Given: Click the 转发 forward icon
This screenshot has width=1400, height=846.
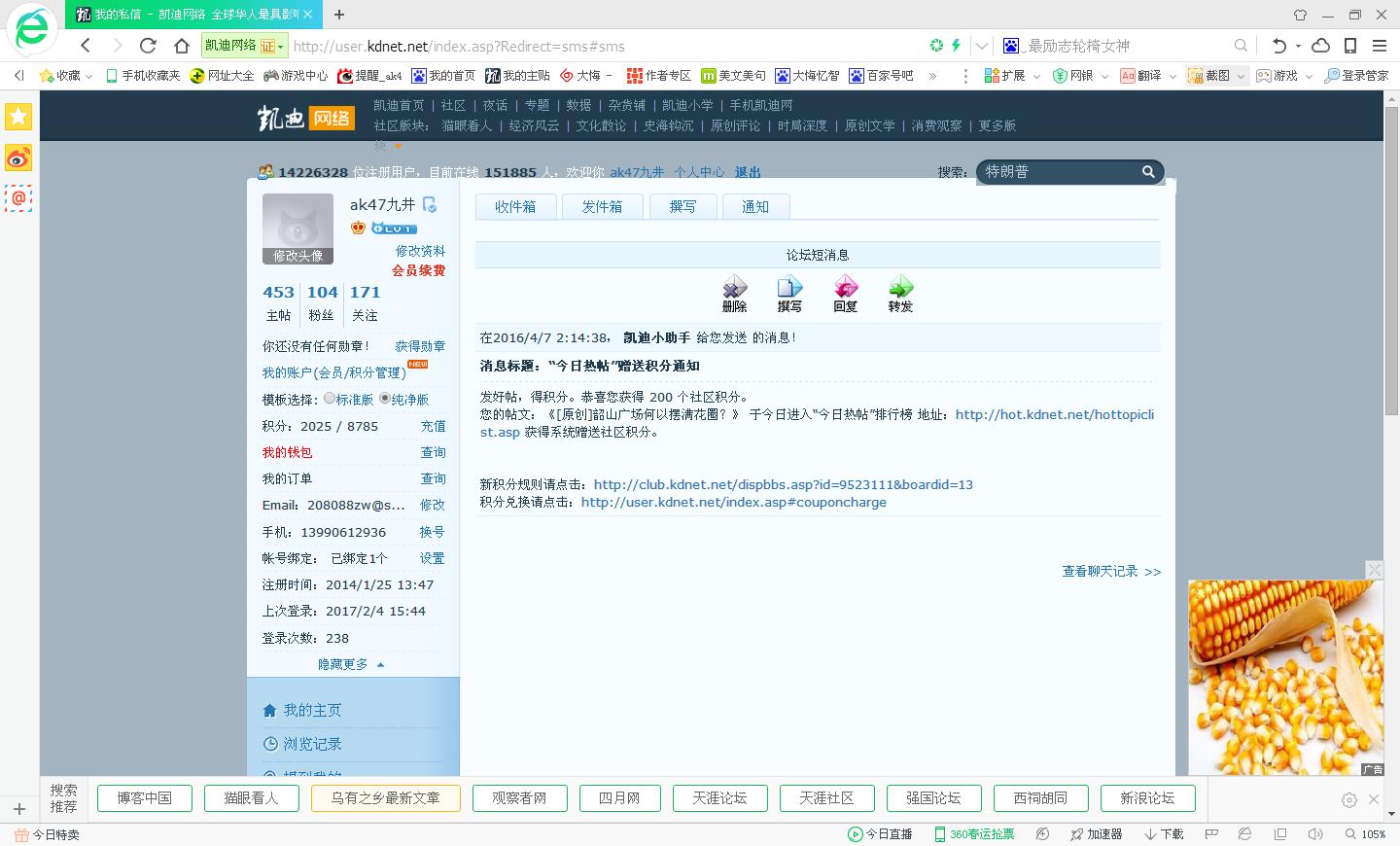Looking at the screenshot, I should click(x=900, y=294).
